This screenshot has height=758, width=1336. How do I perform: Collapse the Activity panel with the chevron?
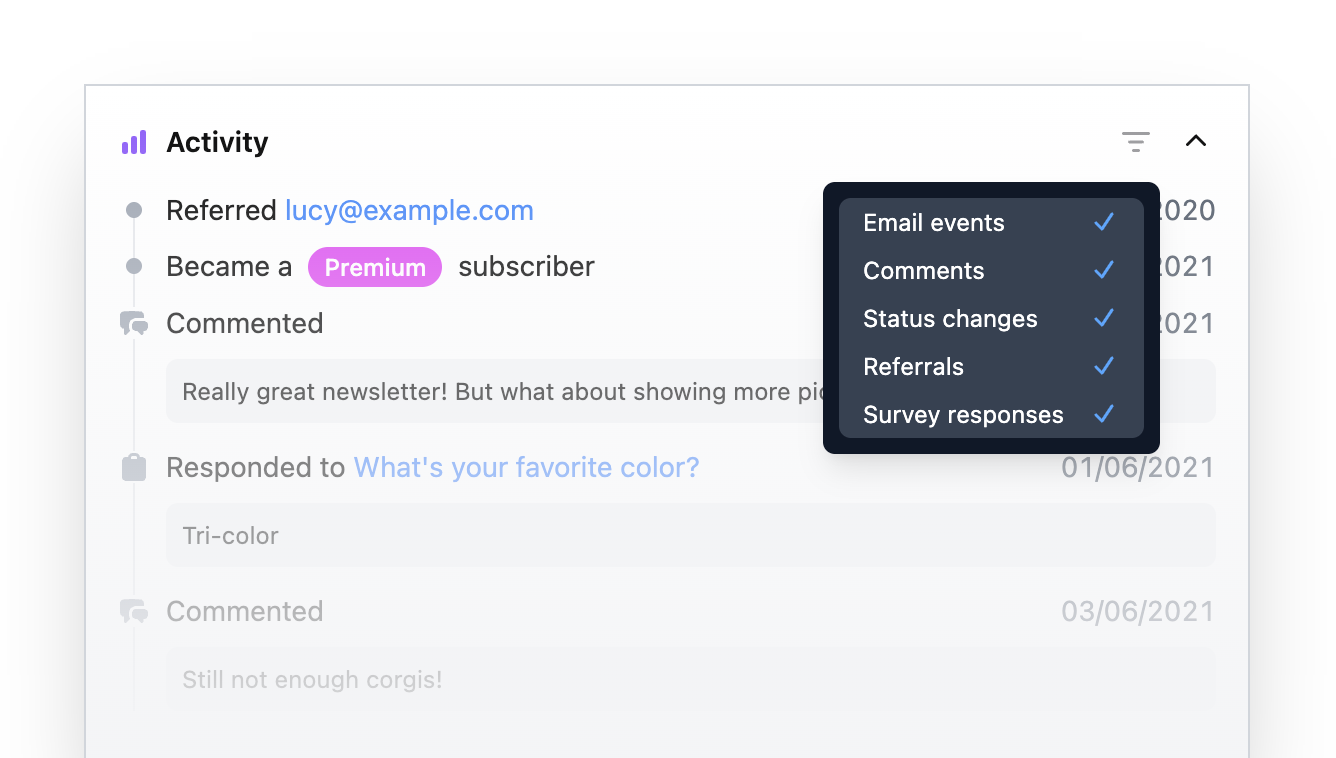click(x=1196, y=141)
